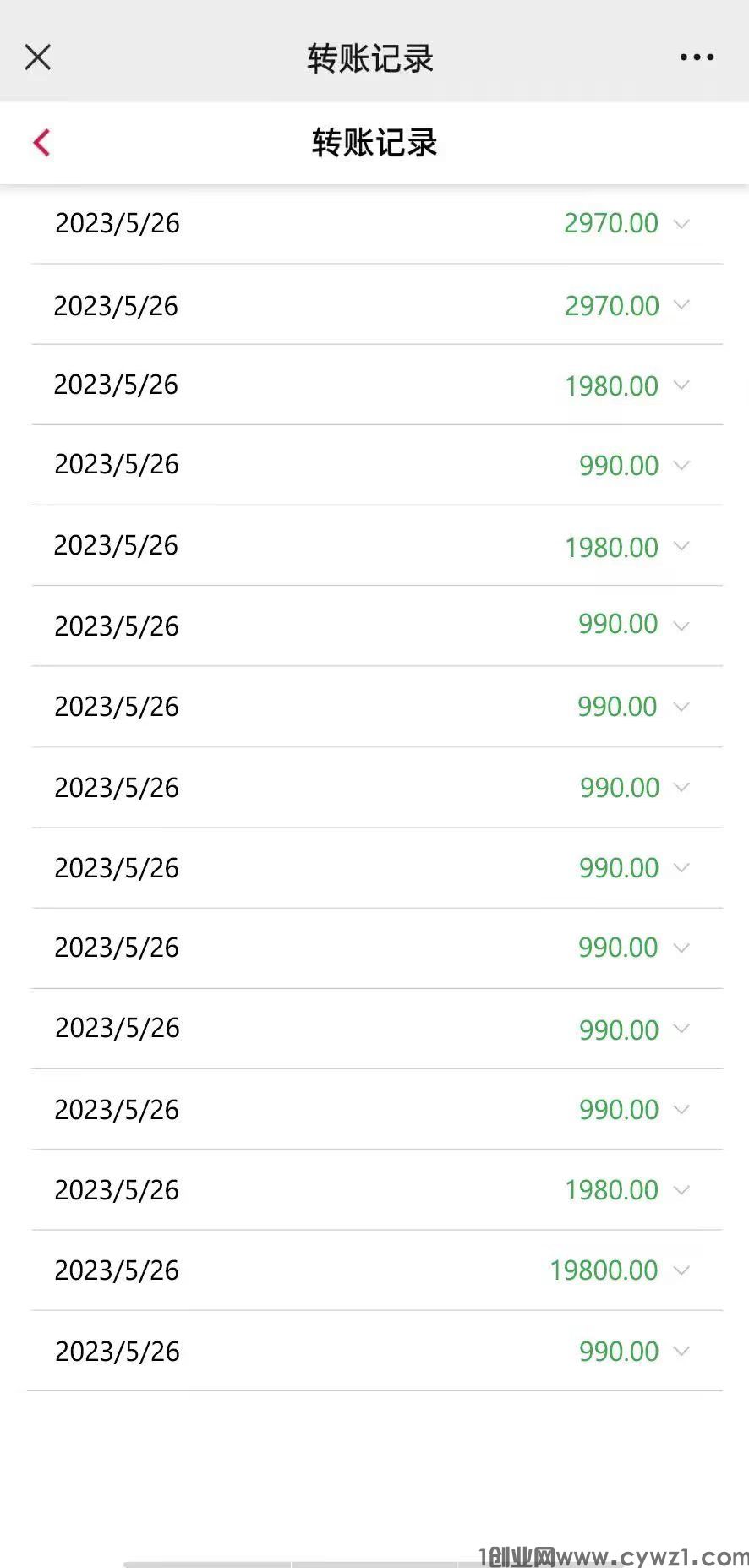This screenshot has width=749, height=1568.
Task: Open the three-dot more options menu
Action: pyautogui.click(x=697, y=57)
